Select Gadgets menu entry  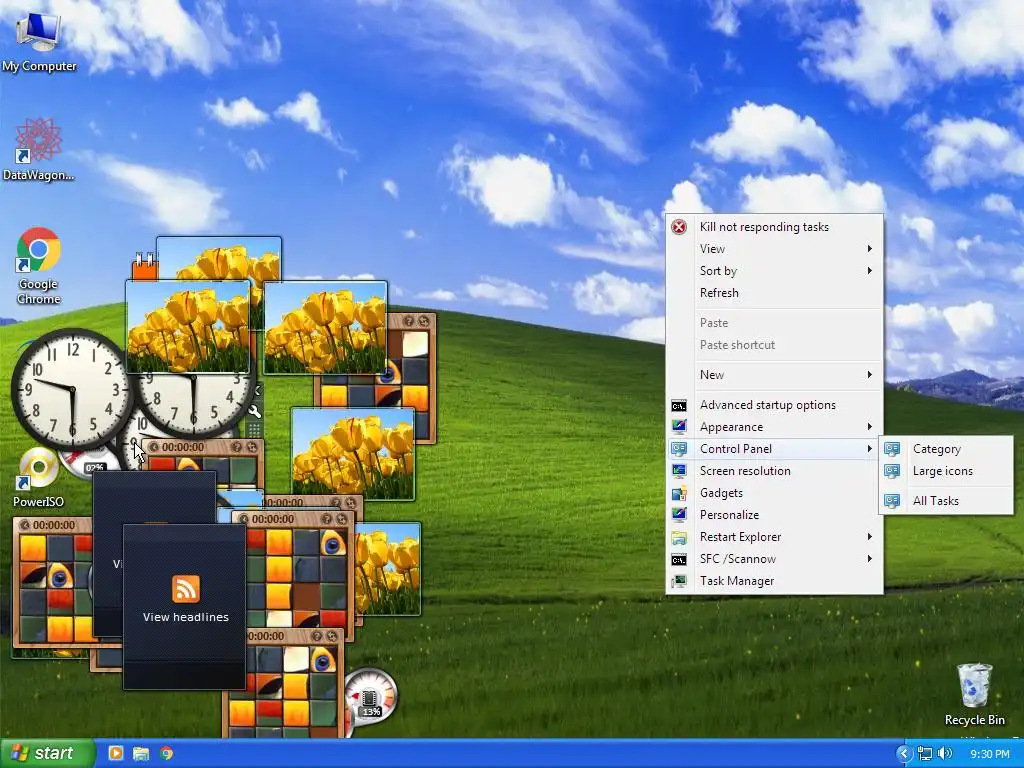(x=775, y=493)
